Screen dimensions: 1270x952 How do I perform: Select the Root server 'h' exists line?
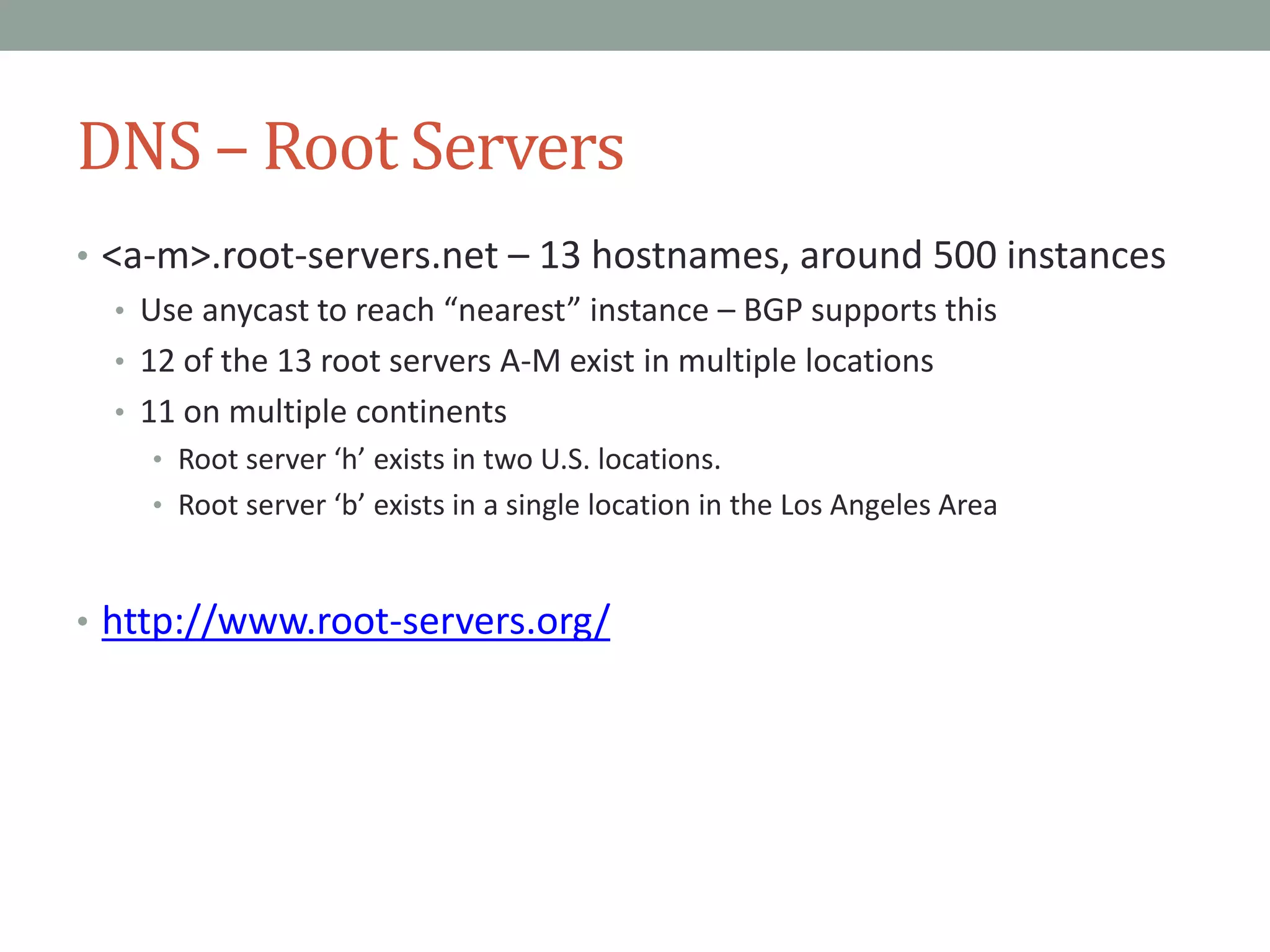pos(449,459)
